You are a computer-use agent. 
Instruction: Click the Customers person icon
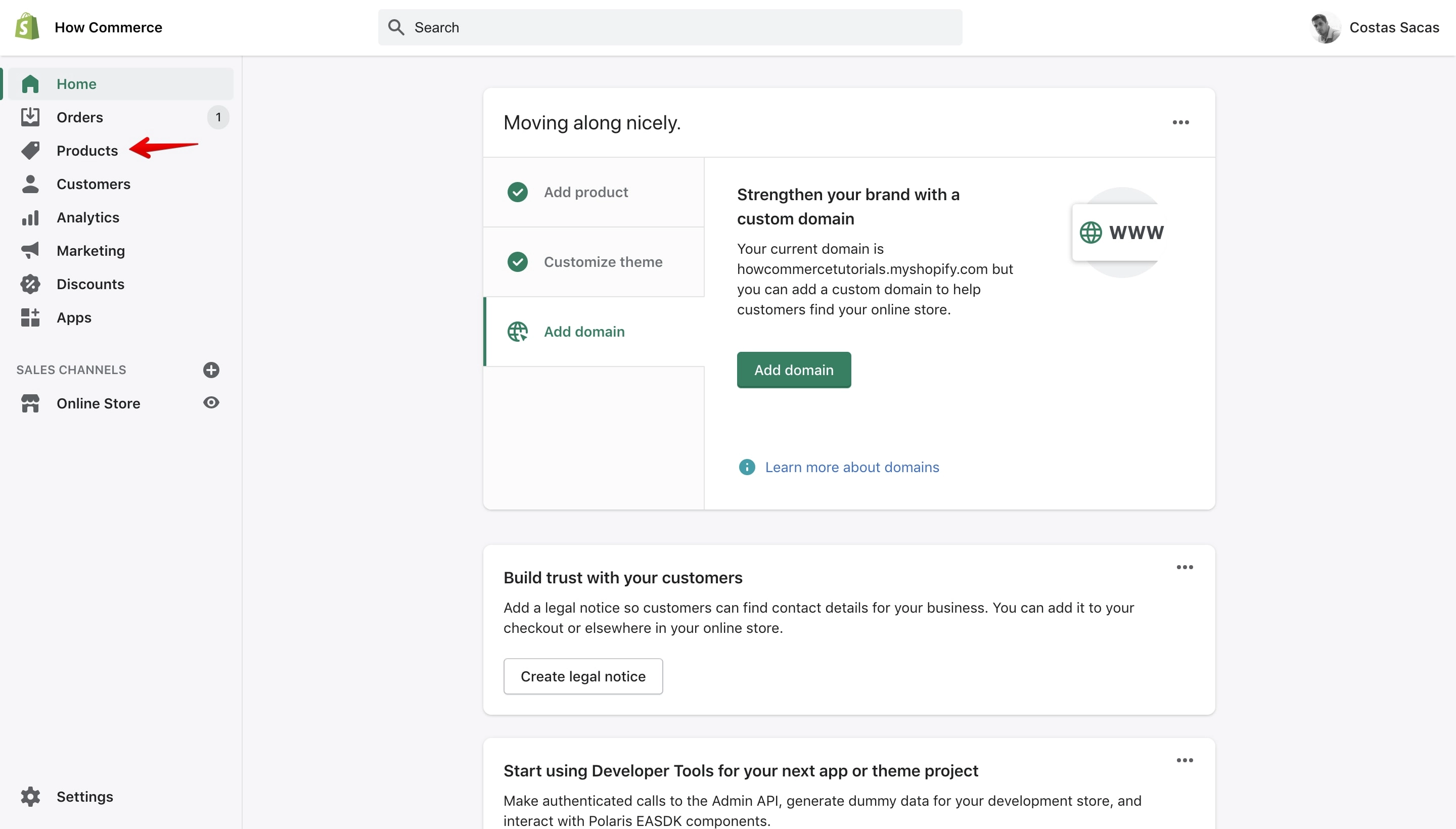30,184
